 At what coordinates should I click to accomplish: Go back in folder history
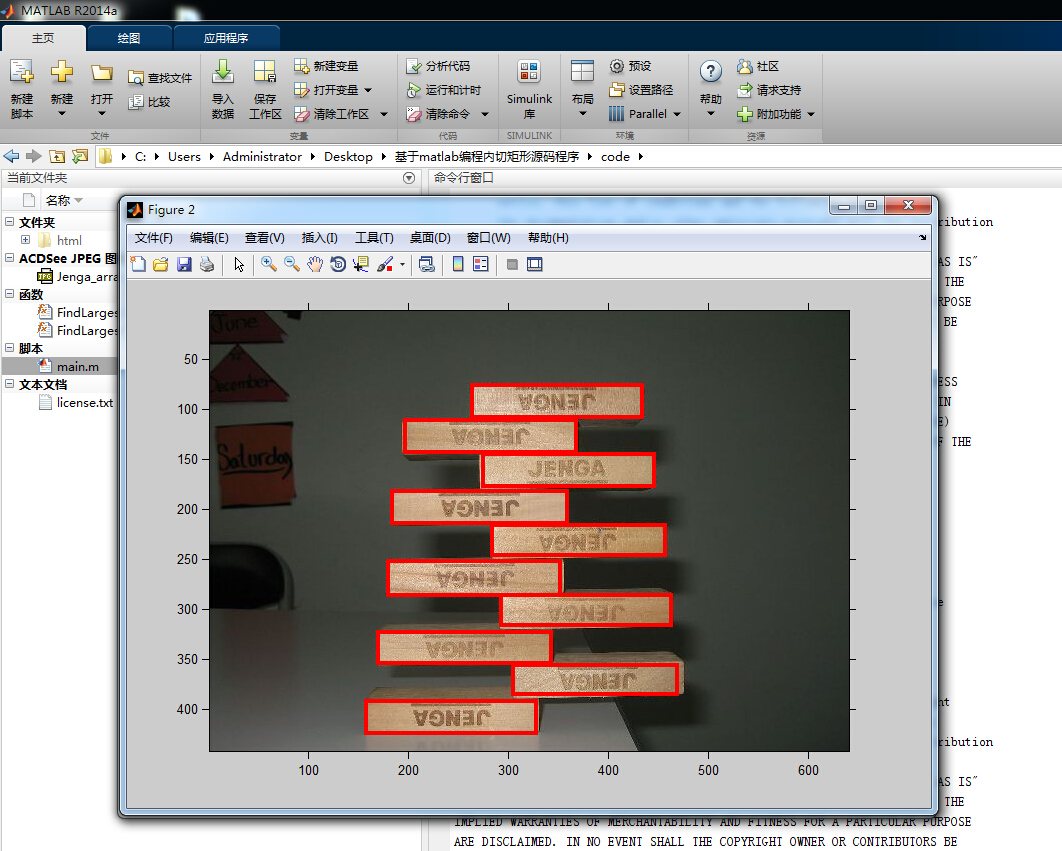point(12,157)
